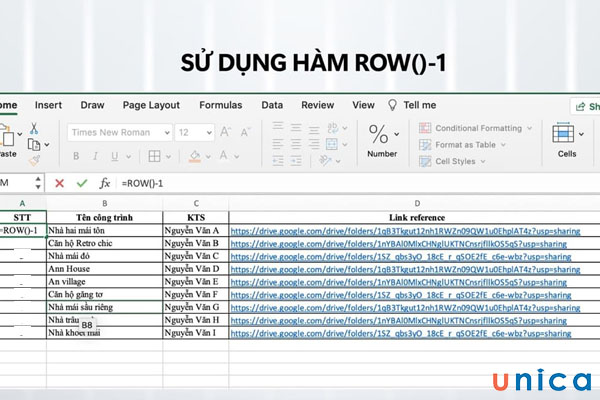Open the drive link for Nguyễn Văn A

[405, 231]
